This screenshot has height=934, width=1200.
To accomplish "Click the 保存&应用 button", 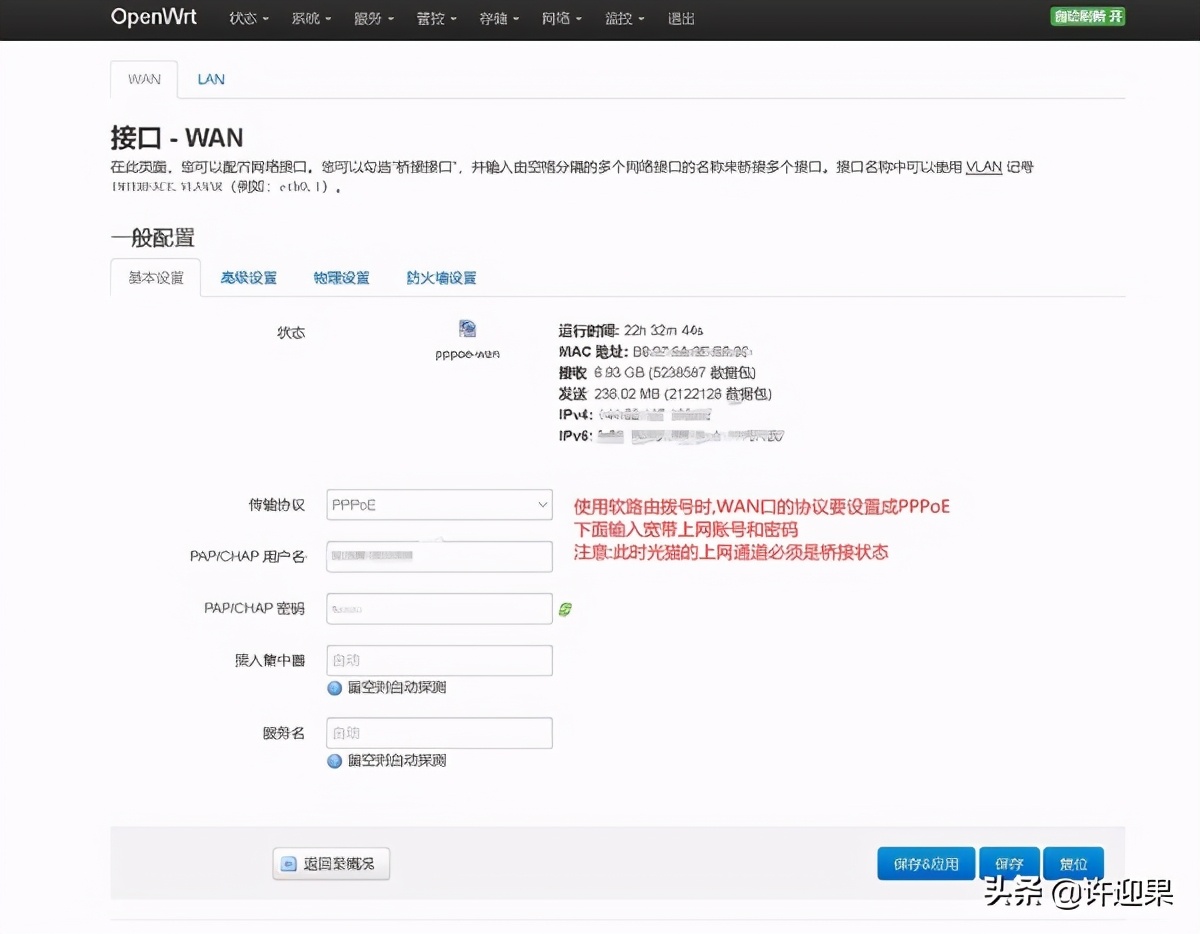I will [x=925, y=863].
